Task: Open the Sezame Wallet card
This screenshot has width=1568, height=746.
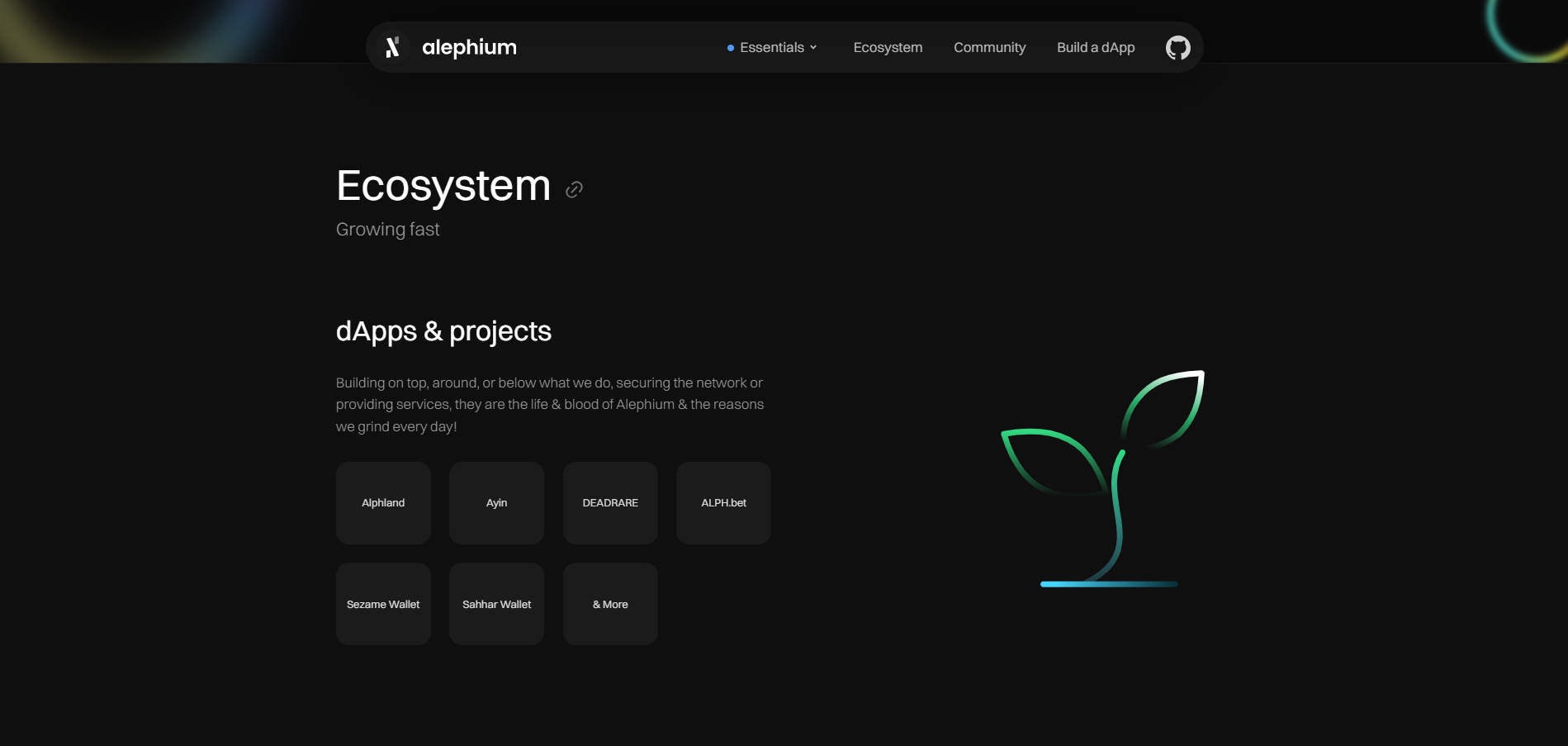Action: coord(383,604)
